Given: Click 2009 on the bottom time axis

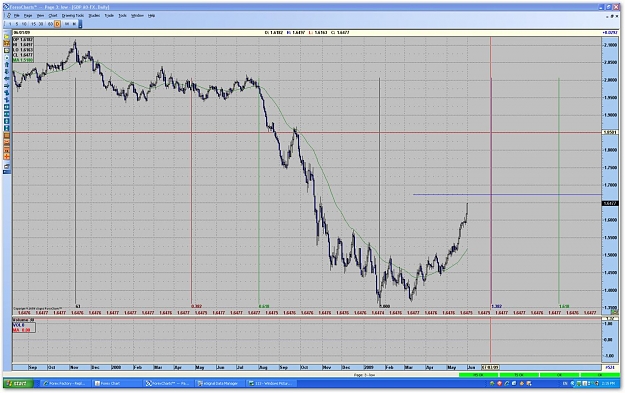Looking at the screenshot, I should pyautogui.click(x=369, y=367).
